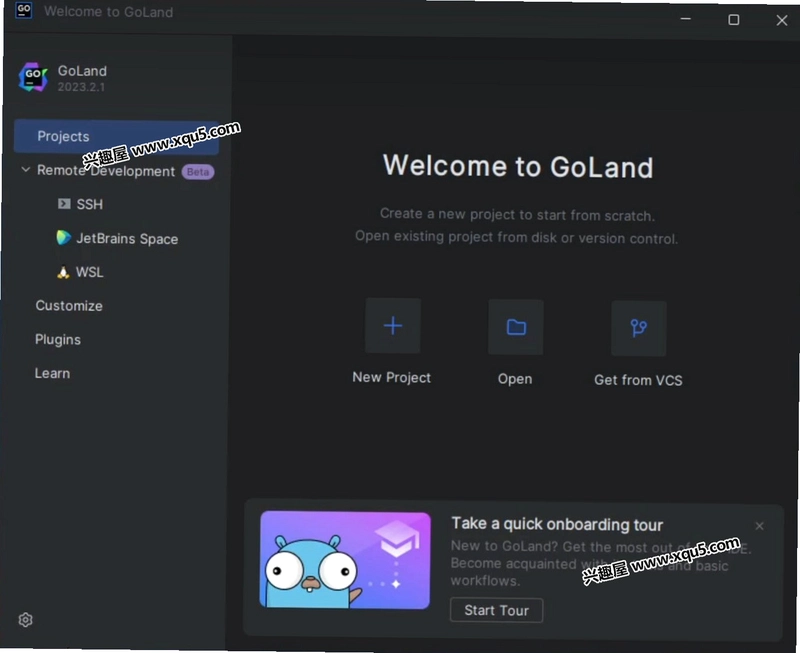Image resolution: width=800 pixels, height=653 pixels.
Task: Open the settings gear in sidebar corner
Action: tap(26, 620)
